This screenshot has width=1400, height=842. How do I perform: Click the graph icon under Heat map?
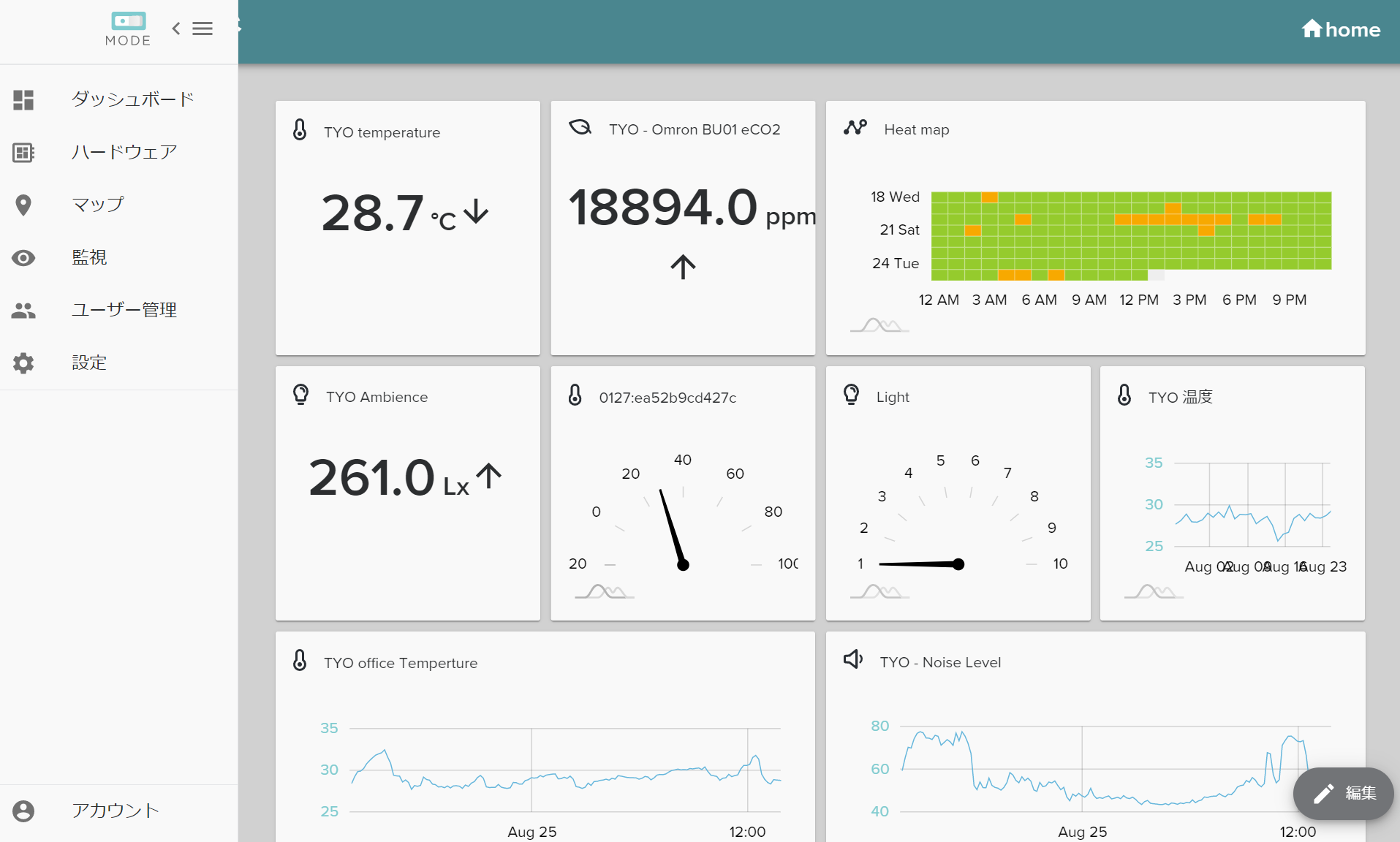(x=879, y=325)
